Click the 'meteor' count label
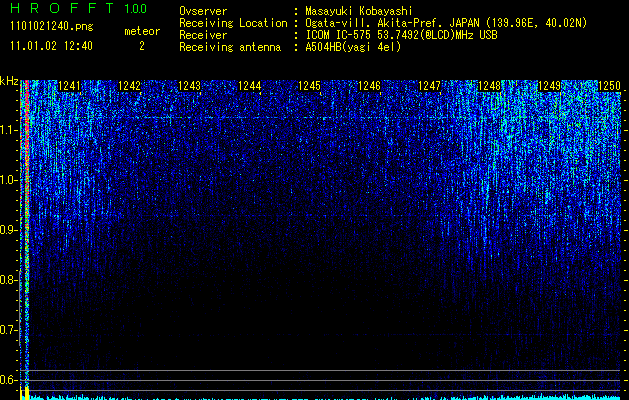Image resolution: width=629 pixels, height=400 pixels. pos(142,31)
